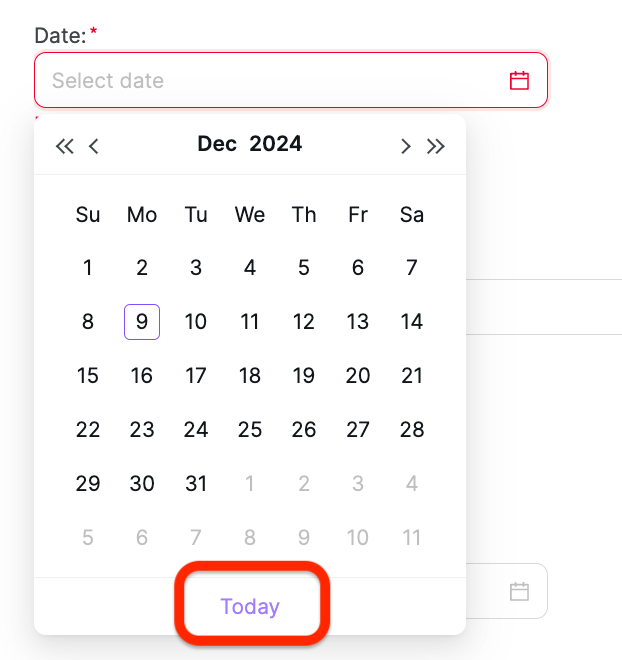The image size is (622, 660).
Task: Open the year selector labeled 2024
Action: pos(275,144)
